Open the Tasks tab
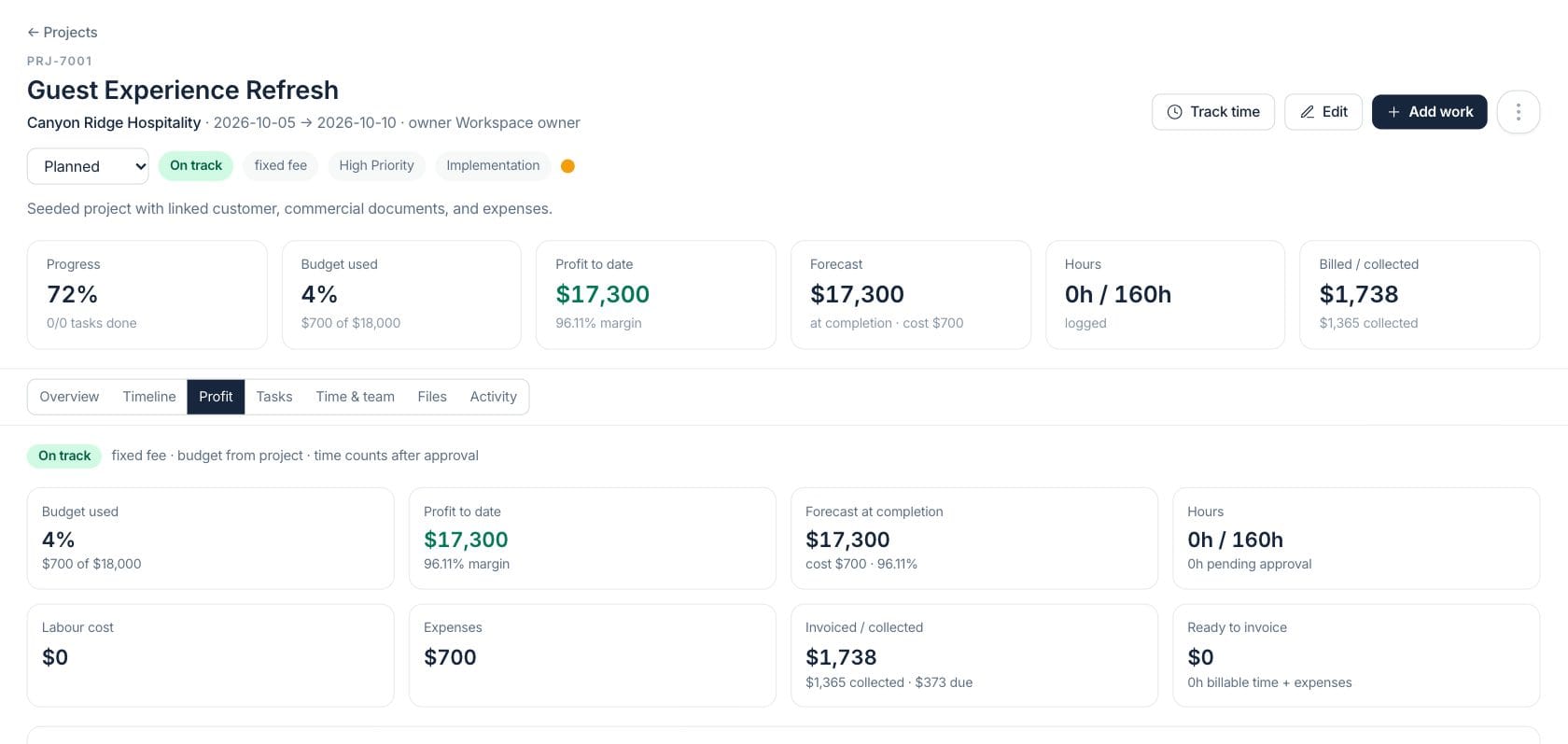 [274, 397]
